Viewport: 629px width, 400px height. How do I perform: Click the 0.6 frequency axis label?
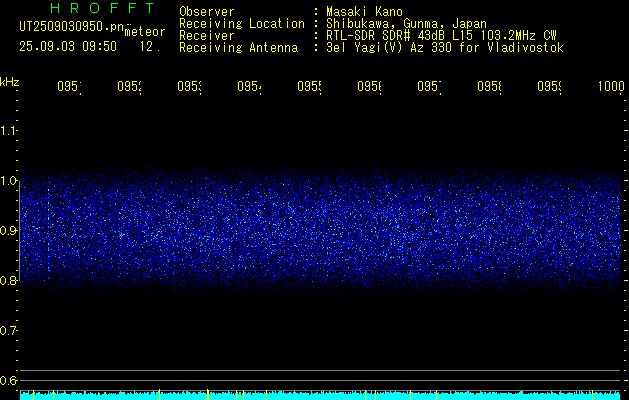[8, 380]
